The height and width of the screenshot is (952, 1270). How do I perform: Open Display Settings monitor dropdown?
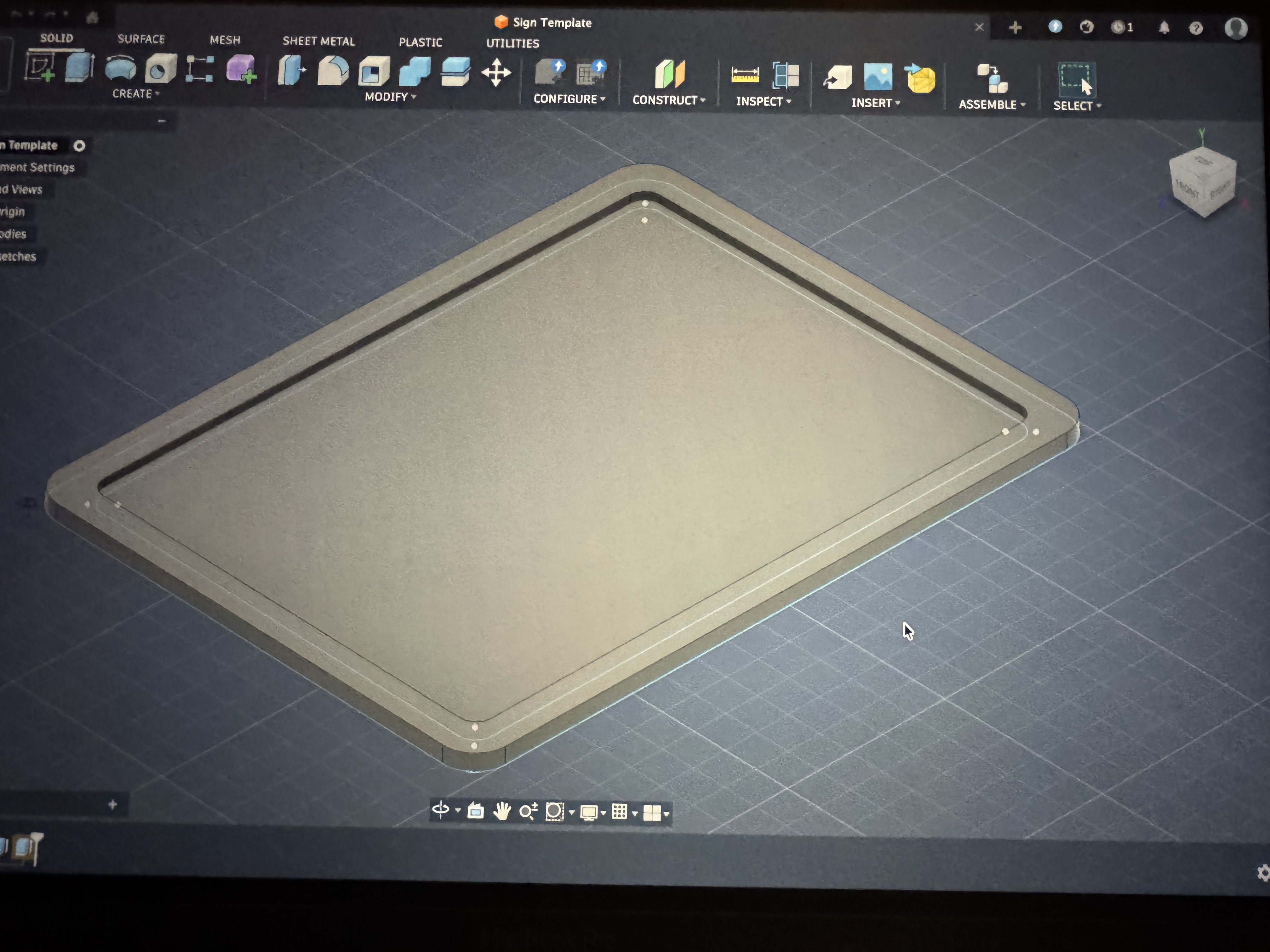click(593, 813)
